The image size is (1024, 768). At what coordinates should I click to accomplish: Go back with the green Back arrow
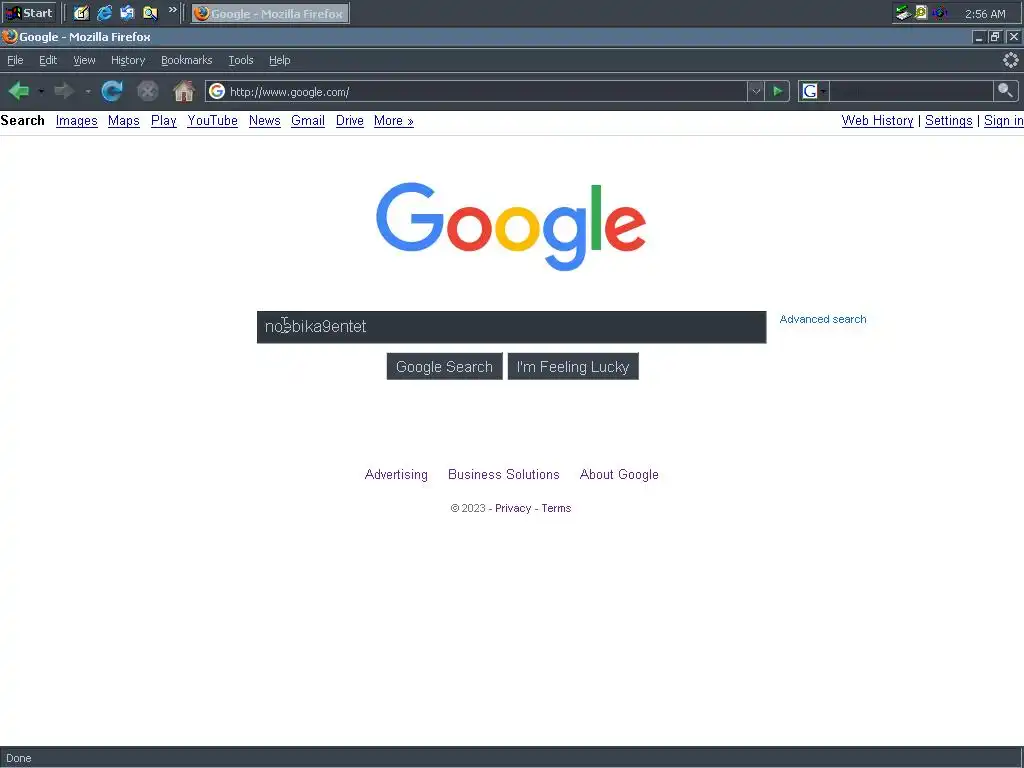[x=19, y=91]
